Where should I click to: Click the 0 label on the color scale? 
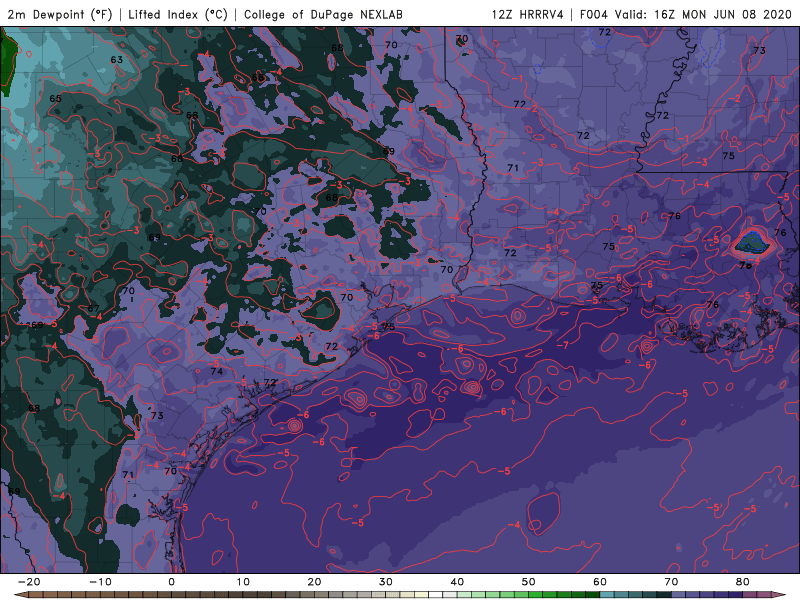(x=171, y=582)
